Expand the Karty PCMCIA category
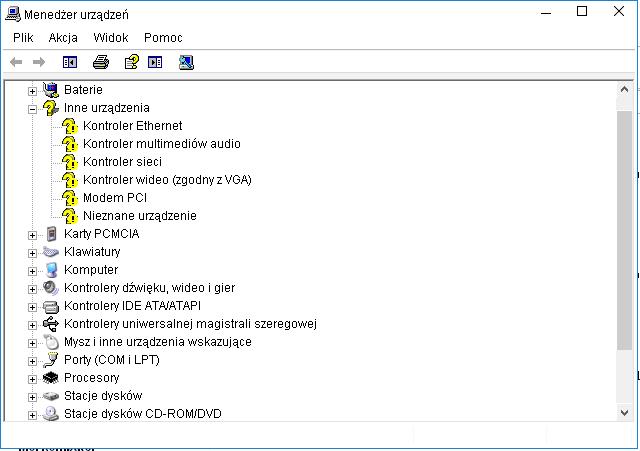Image resolution: width=640 pixels, height=451 pixels. [32, 235]
